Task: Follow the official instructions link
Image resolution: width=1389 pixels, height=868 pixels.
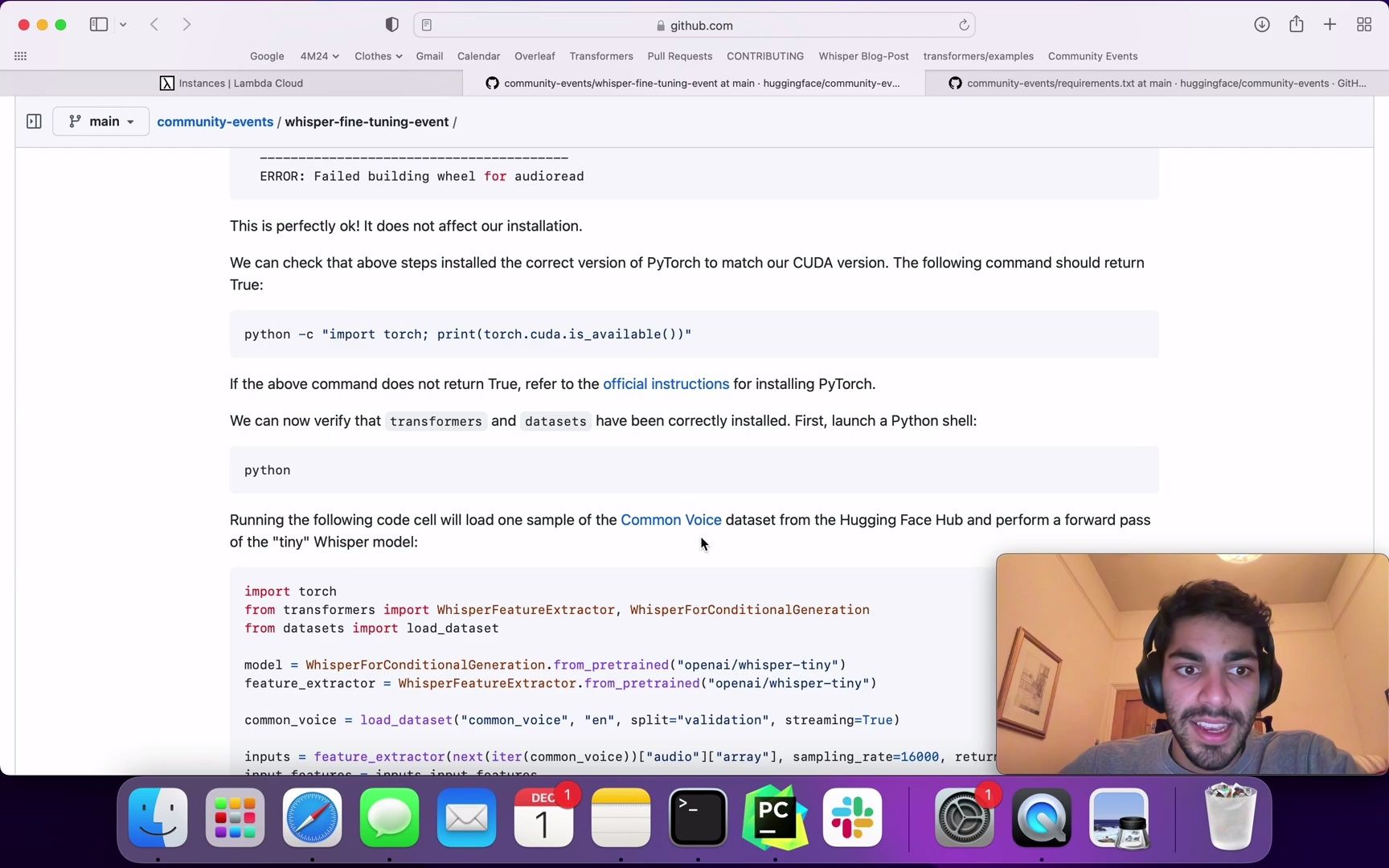Action: coord(666,384)
